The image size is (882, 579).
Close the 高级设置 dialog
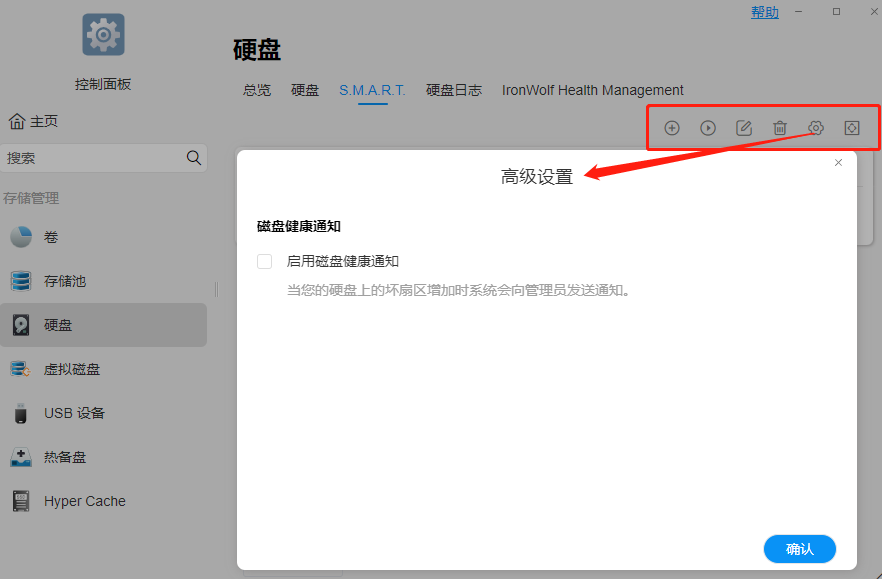[838, 163]
